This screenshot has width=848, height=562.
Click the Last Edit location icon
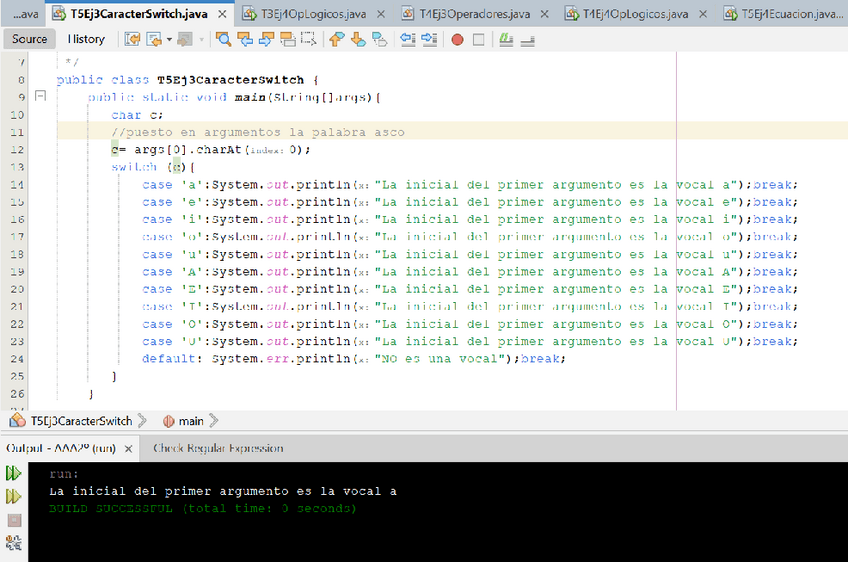(x=132, y=39)
